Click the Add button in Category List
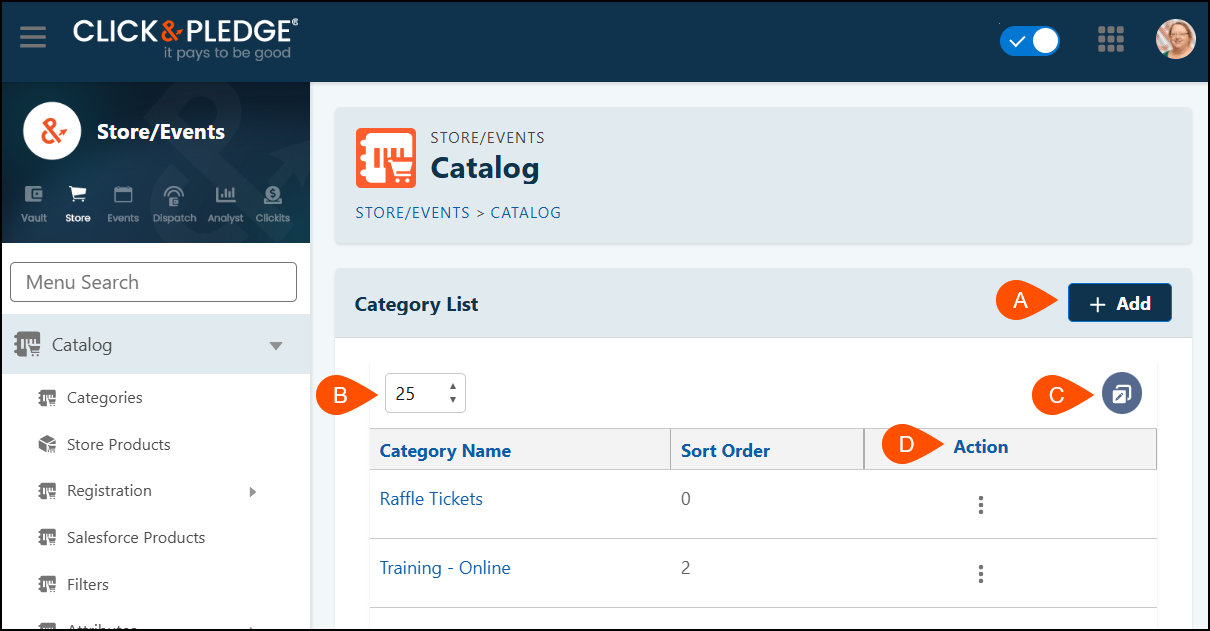 point(1119,302)
